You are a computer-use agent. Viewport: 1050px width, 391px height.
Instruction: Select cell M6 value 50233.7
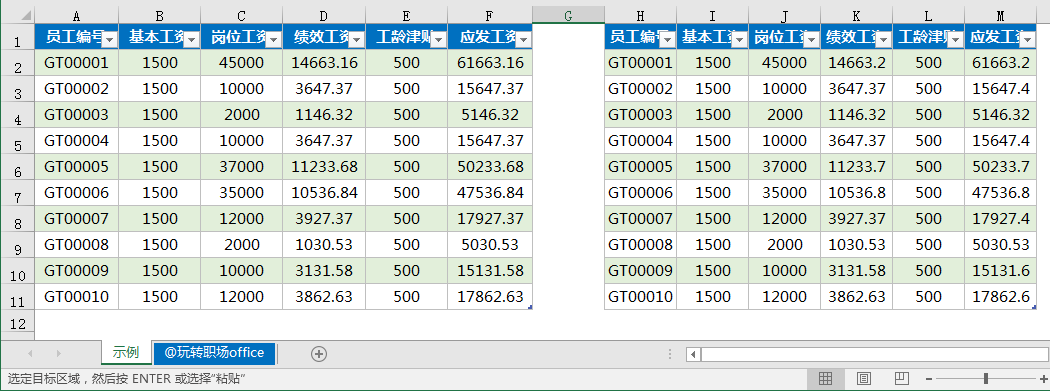coord(1000,167)
